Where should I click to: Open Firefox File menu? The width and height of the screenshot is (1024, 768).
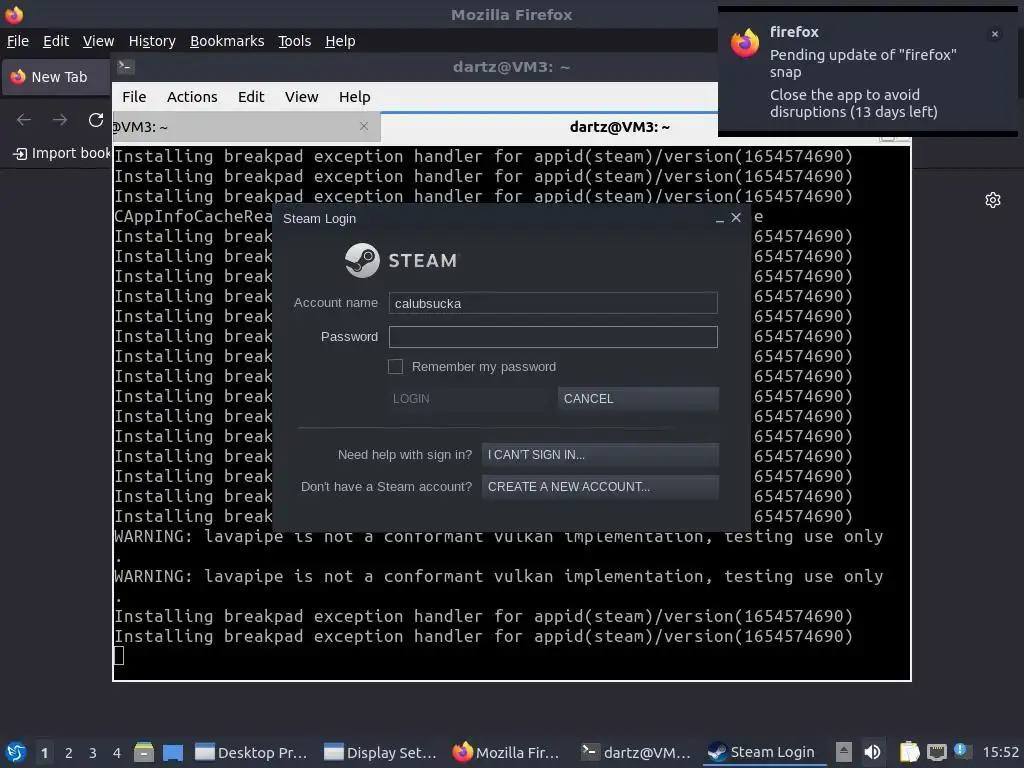[18, 41]
